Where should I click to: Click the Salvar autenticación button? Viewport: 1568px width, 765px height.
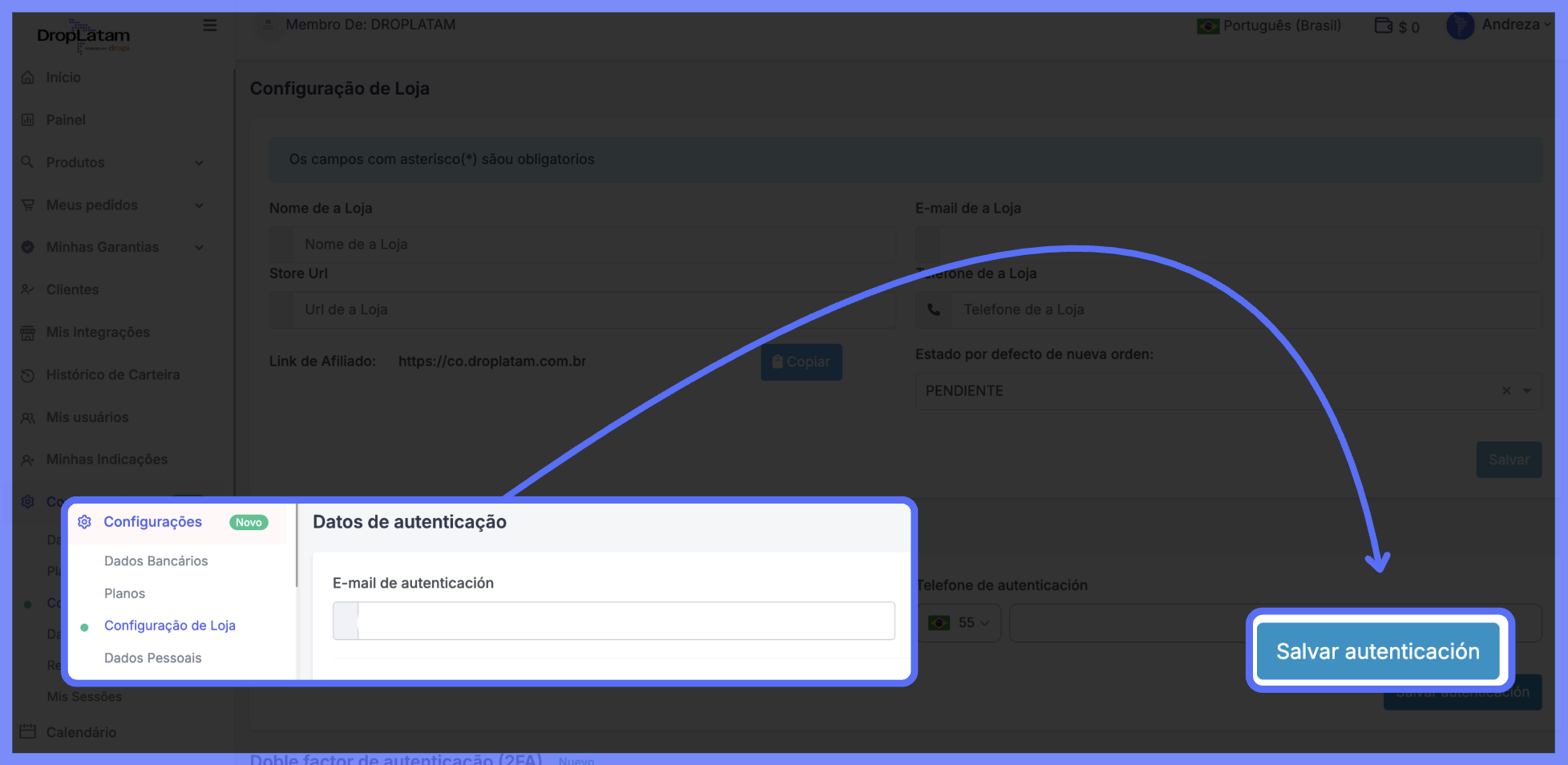(1377, 651)
